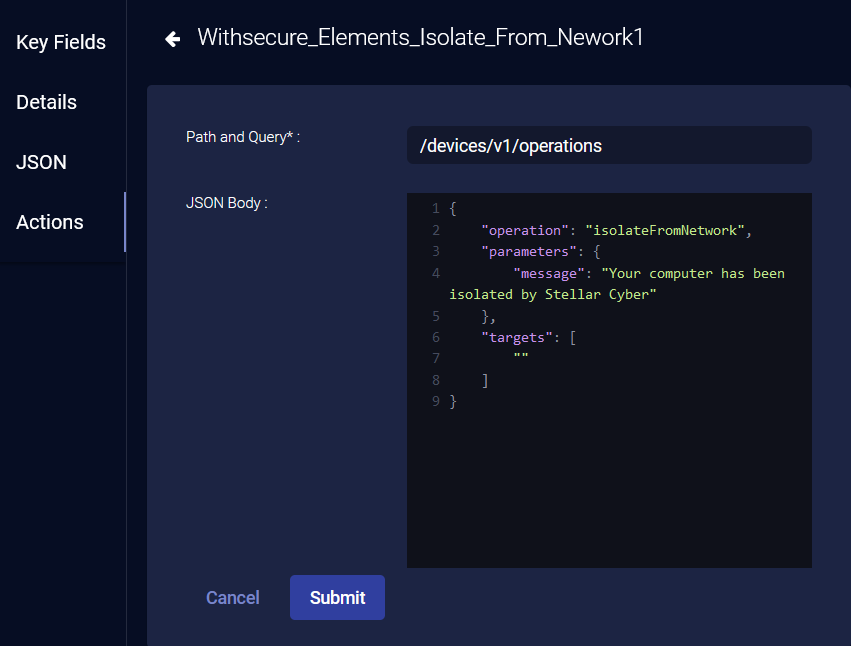Click the "operation" key in JSON

pyautogui.click(x=525, y=230)
